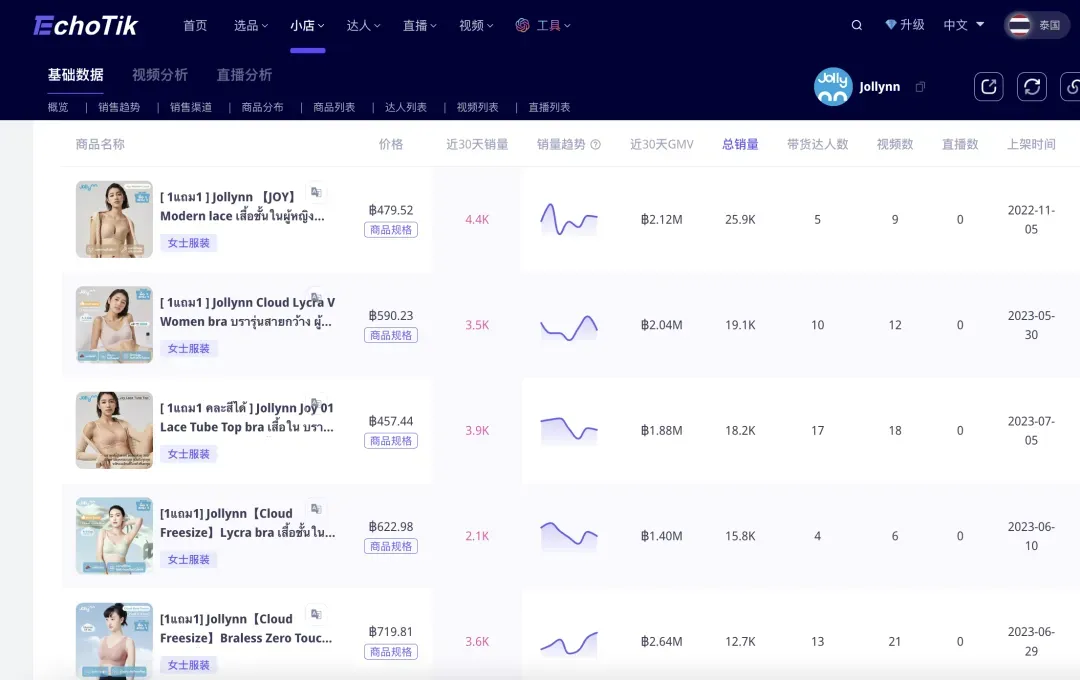Switch to the 直播分析 tab
This screenshot has width=1080, height=680.
point(244,74)
